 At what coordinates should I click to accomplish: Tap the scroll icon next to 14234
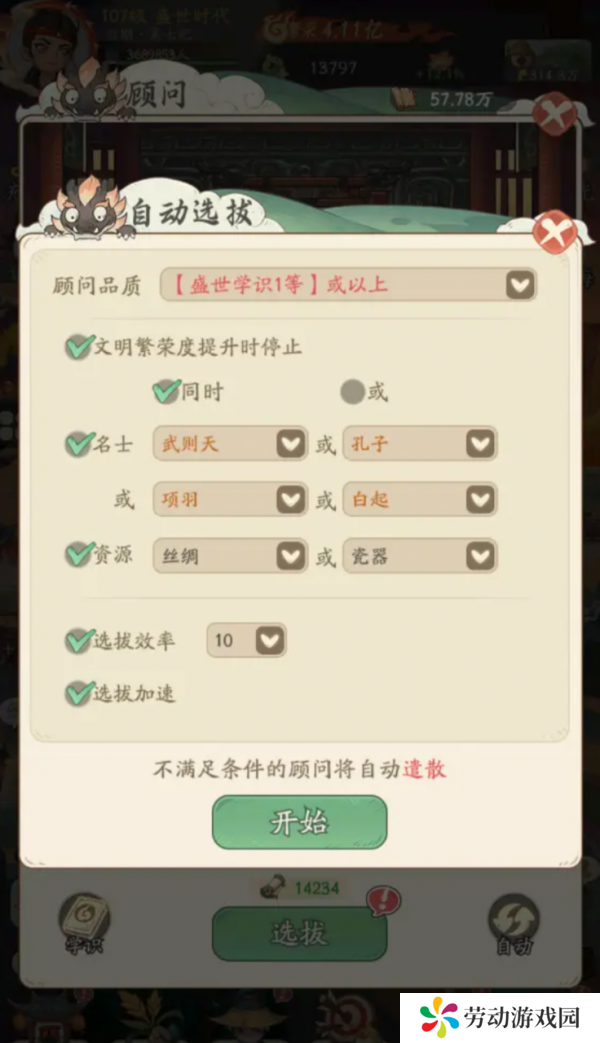tap(273, 887)
